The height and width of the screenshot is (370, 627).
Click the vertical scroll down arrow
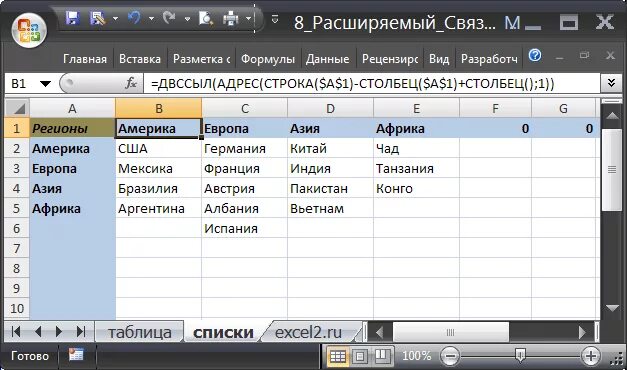[x=612, y=308]
